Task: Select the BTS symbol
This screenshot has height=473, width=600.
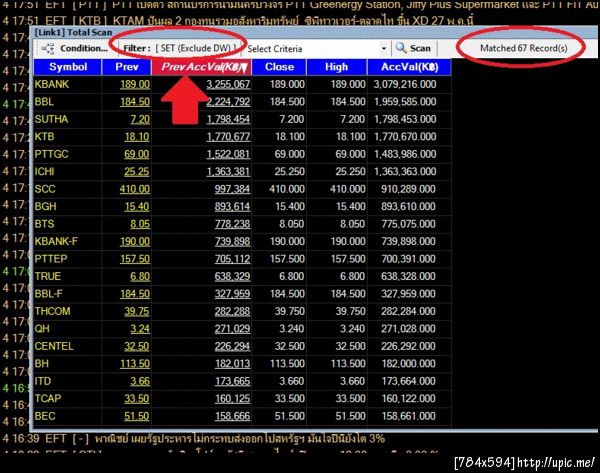Action: coord(44,224)
